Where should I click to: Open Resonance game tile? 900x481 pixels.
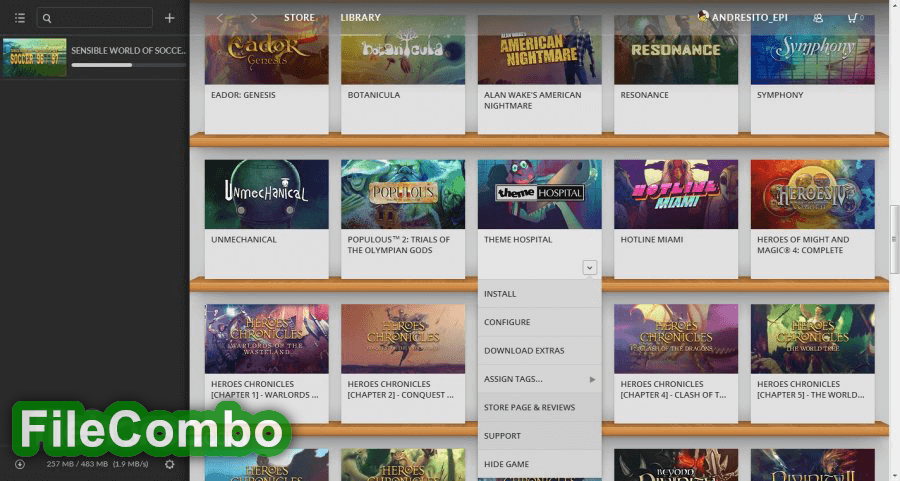676,75
